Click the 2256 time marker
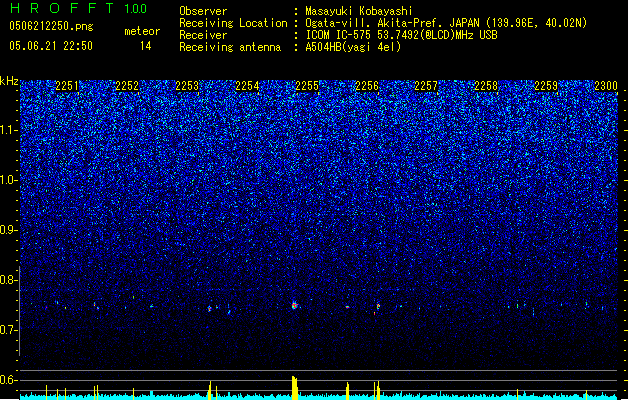Screen dimensions: 629x400 click(x=367, y=86)
